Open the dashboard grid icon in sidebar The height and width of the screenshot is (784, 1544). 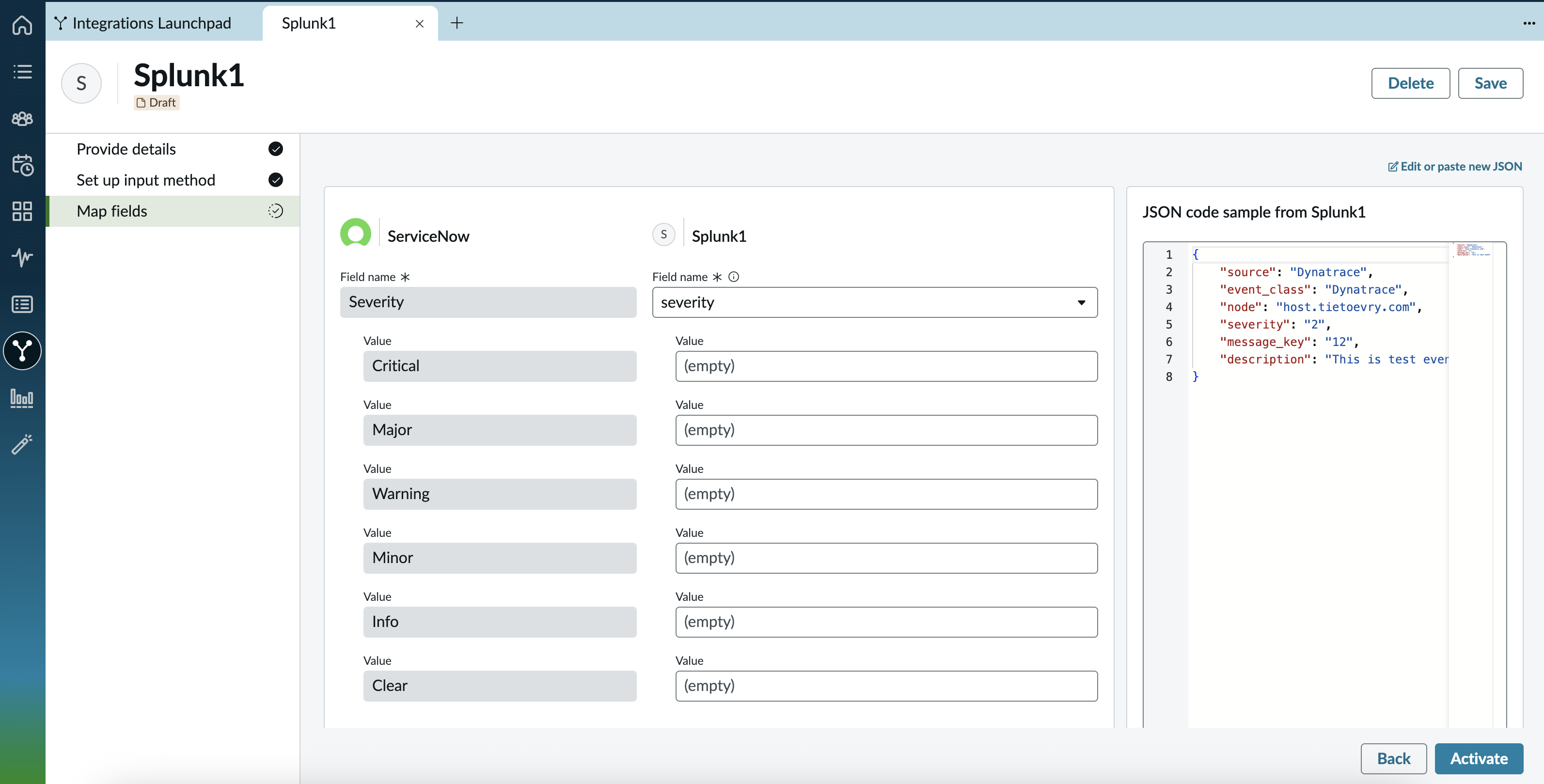22,211
